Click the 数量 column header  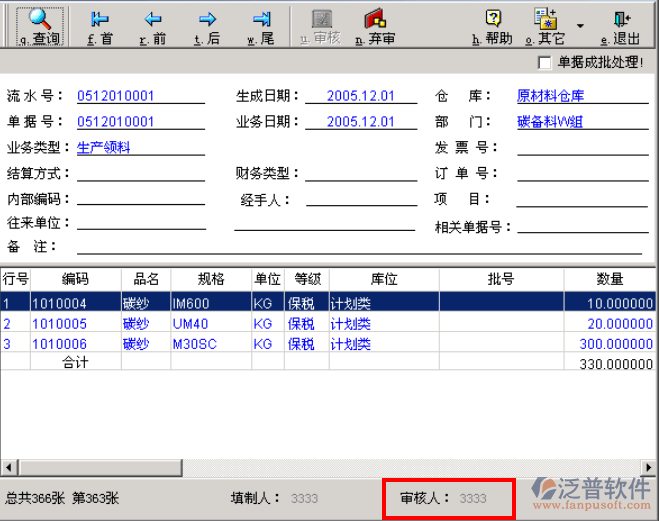click(x=610, y=279)
